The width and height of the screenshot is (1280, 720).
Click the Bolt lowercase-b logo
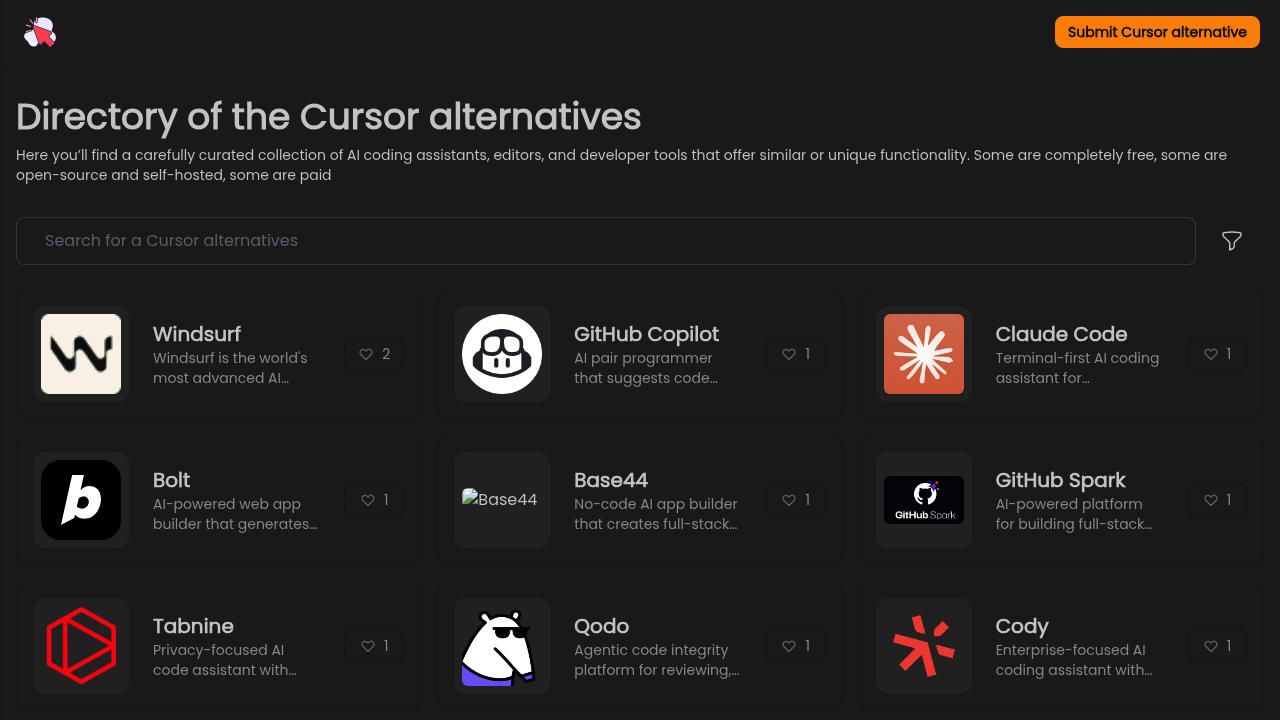click(x=81, y=500)
